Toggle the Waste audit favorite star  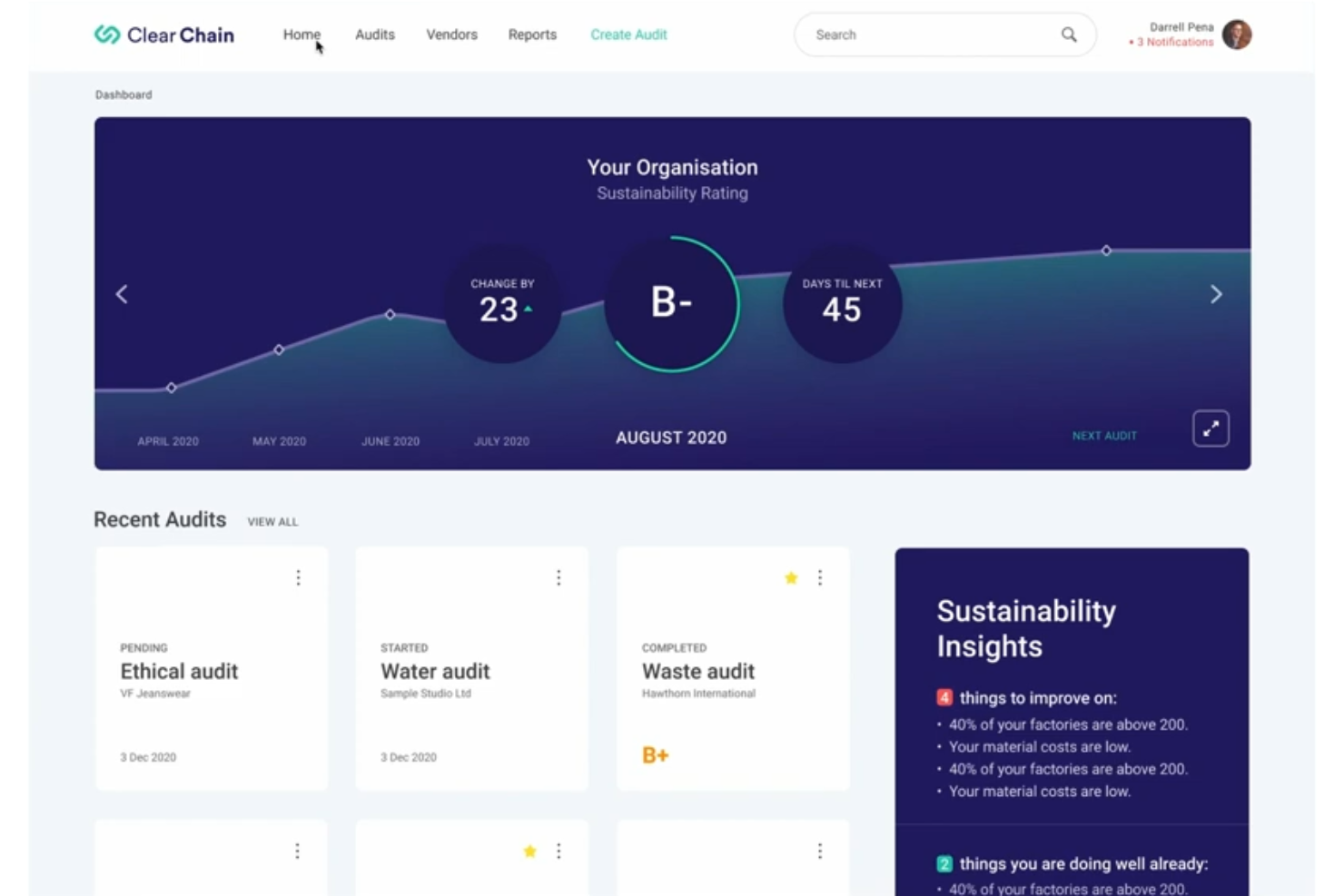click(791, 578)
